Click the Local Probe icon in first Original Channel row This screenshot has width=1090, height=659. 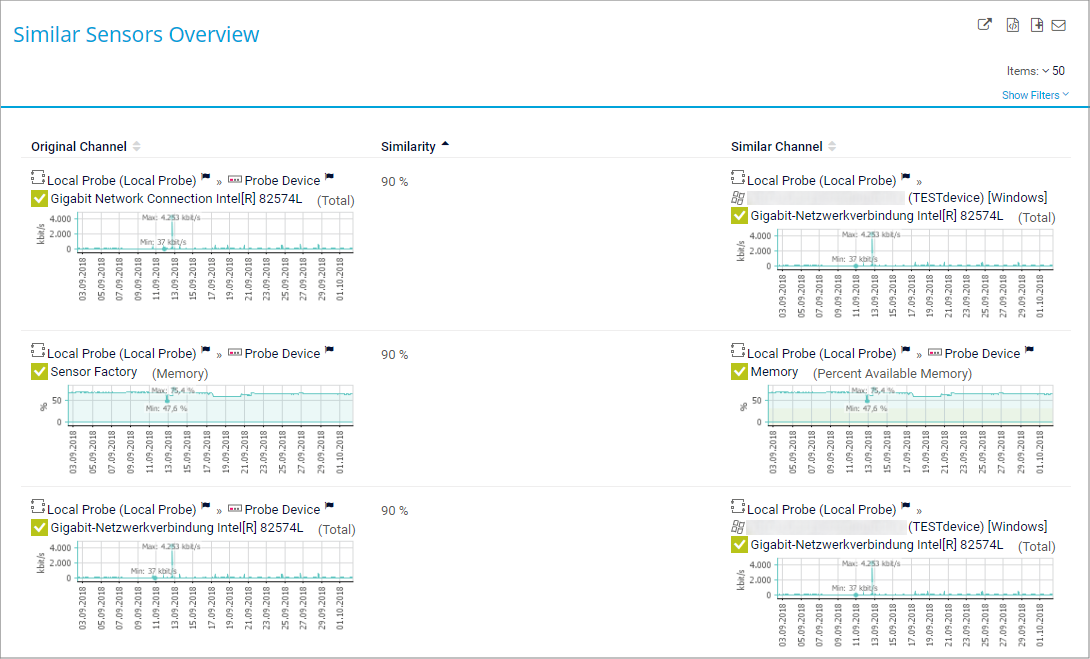(39, 180)
